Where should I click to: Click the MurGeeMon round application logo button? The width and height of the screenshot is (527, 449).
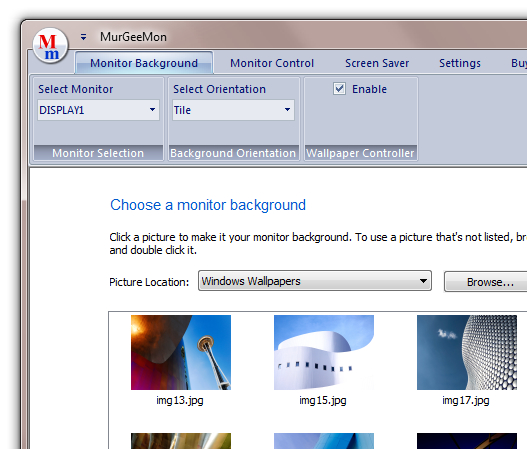click(x=50, y=46)
